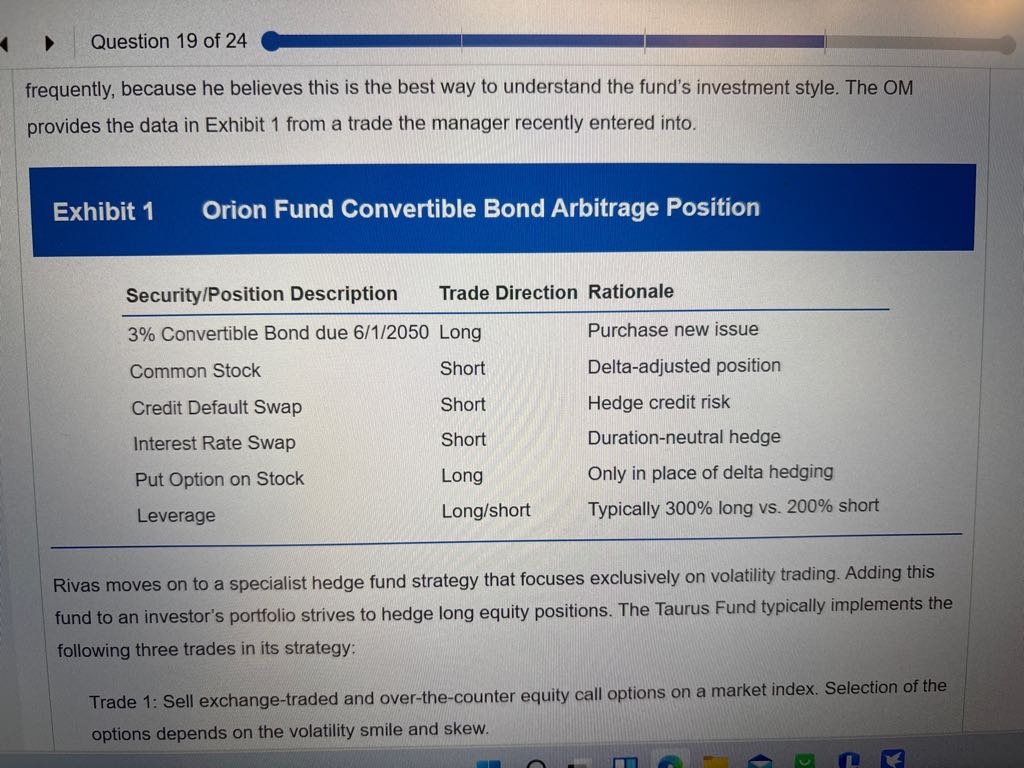Click the green taskbar app icon
1024x768 pixels.
point(801,763)
